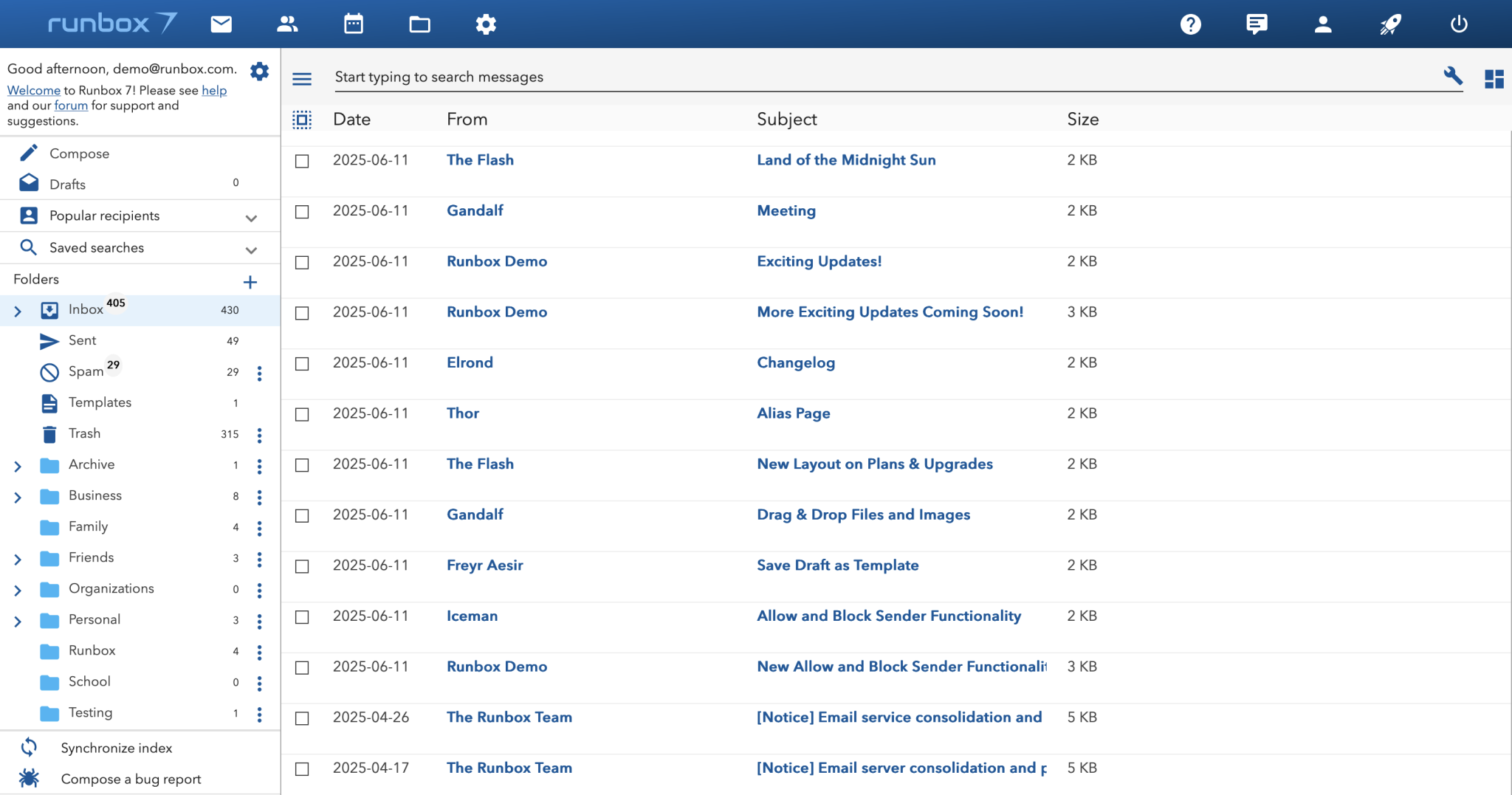Toggle the hamburger menu beside search
This screenshot has width=1512, height=795.
click(302, 78)
